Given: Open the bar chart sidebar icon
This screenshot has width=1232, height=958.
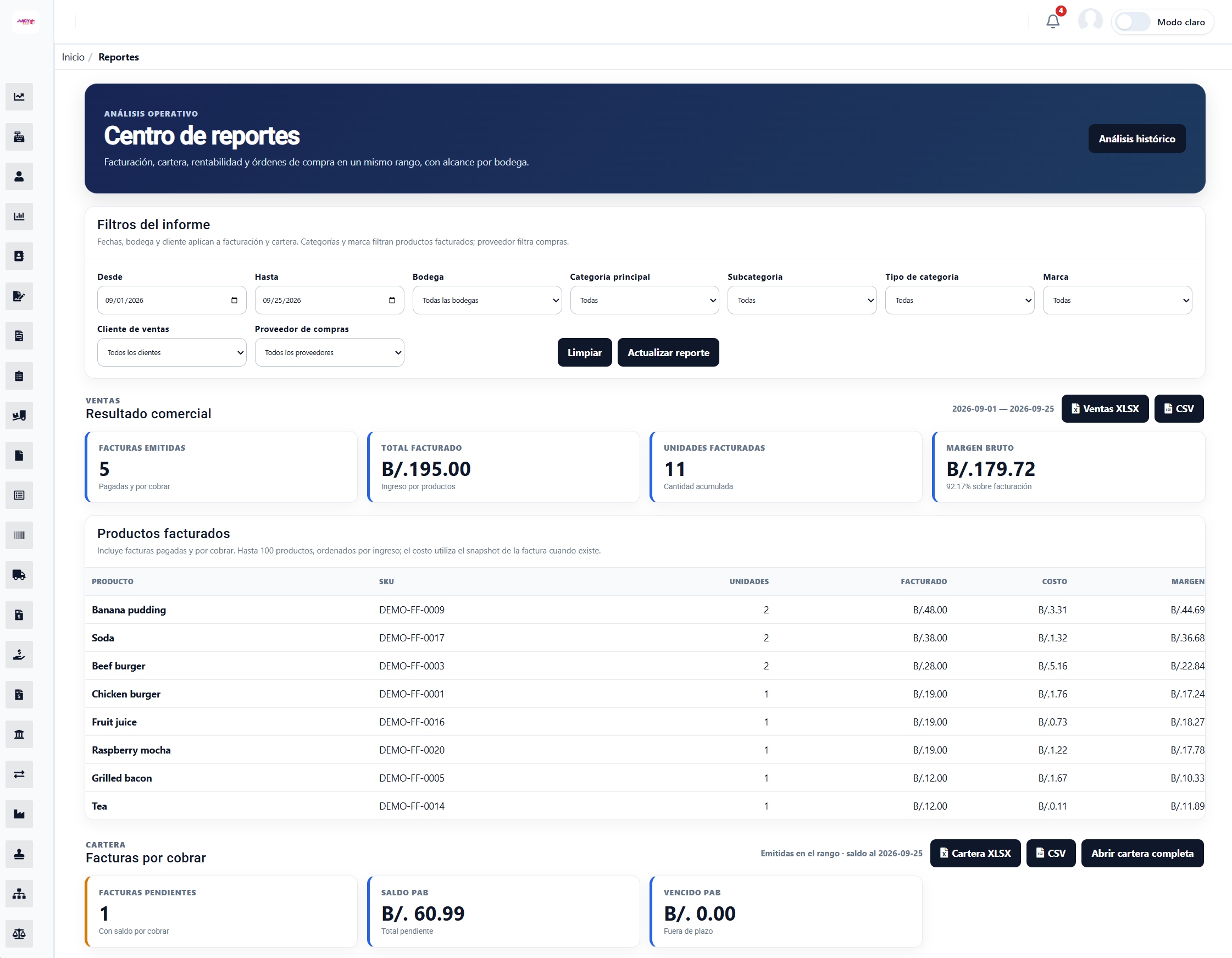Looking at the screenshot, I should click(19, 217).
